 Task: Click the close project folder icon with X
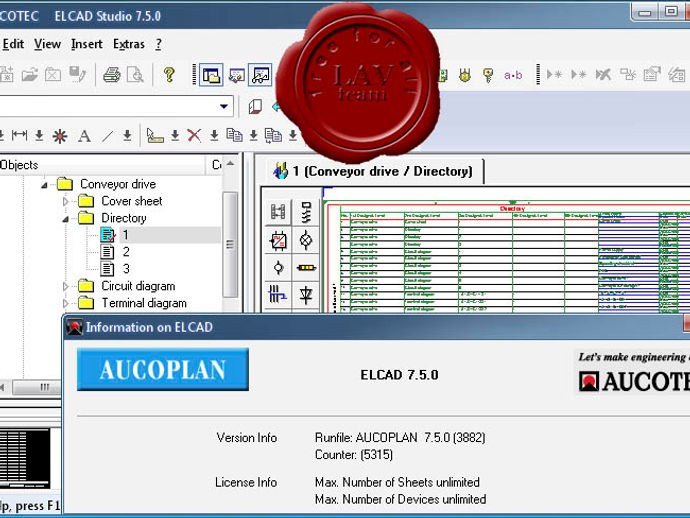click(53, 75)
